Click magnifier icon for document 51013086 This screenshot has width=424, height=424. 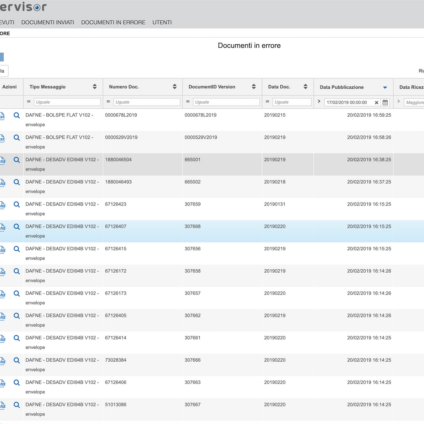point(17,405)
